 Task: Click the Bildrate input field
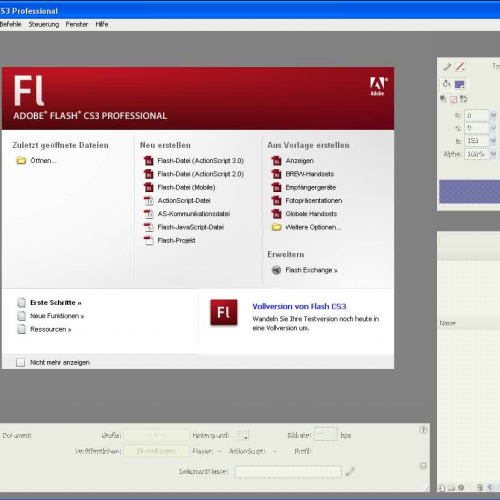click(x=326, y=434)
